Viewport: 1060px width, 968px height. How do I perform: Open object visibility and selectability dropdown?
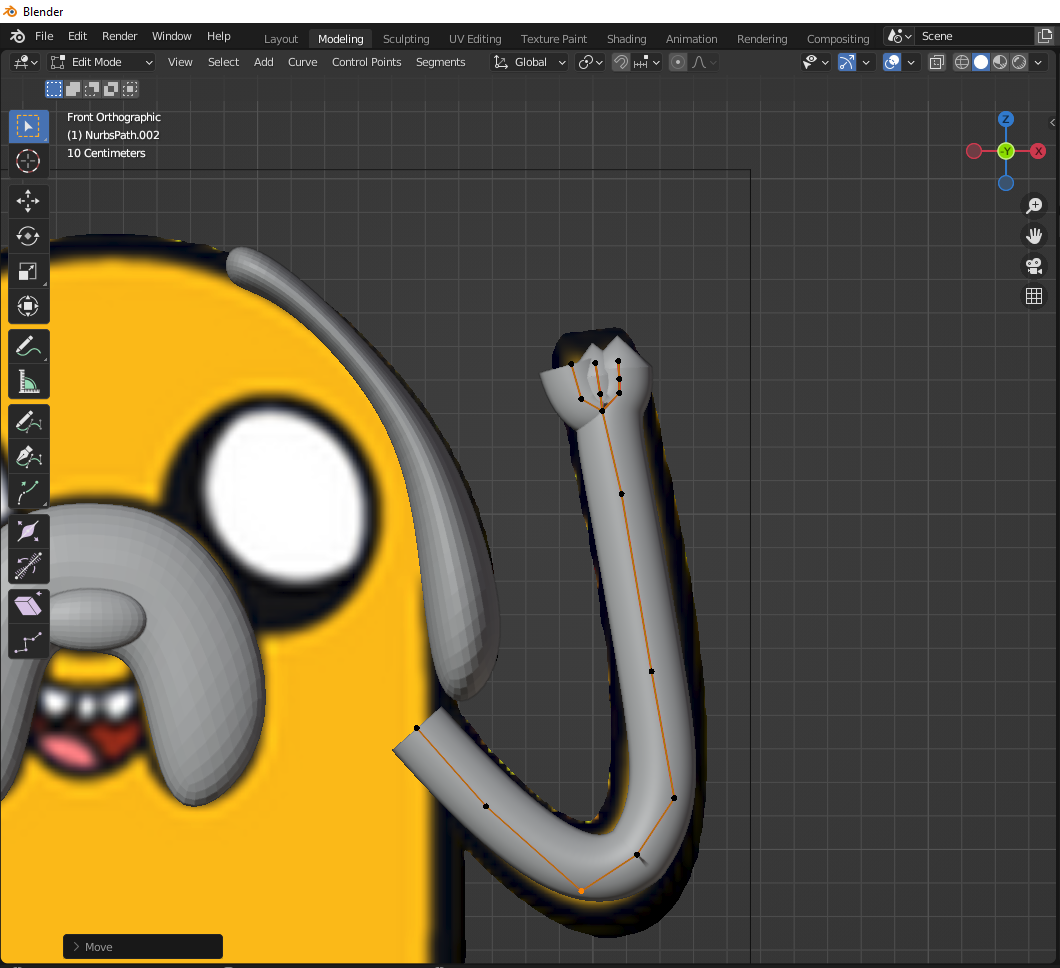(816, 62)
